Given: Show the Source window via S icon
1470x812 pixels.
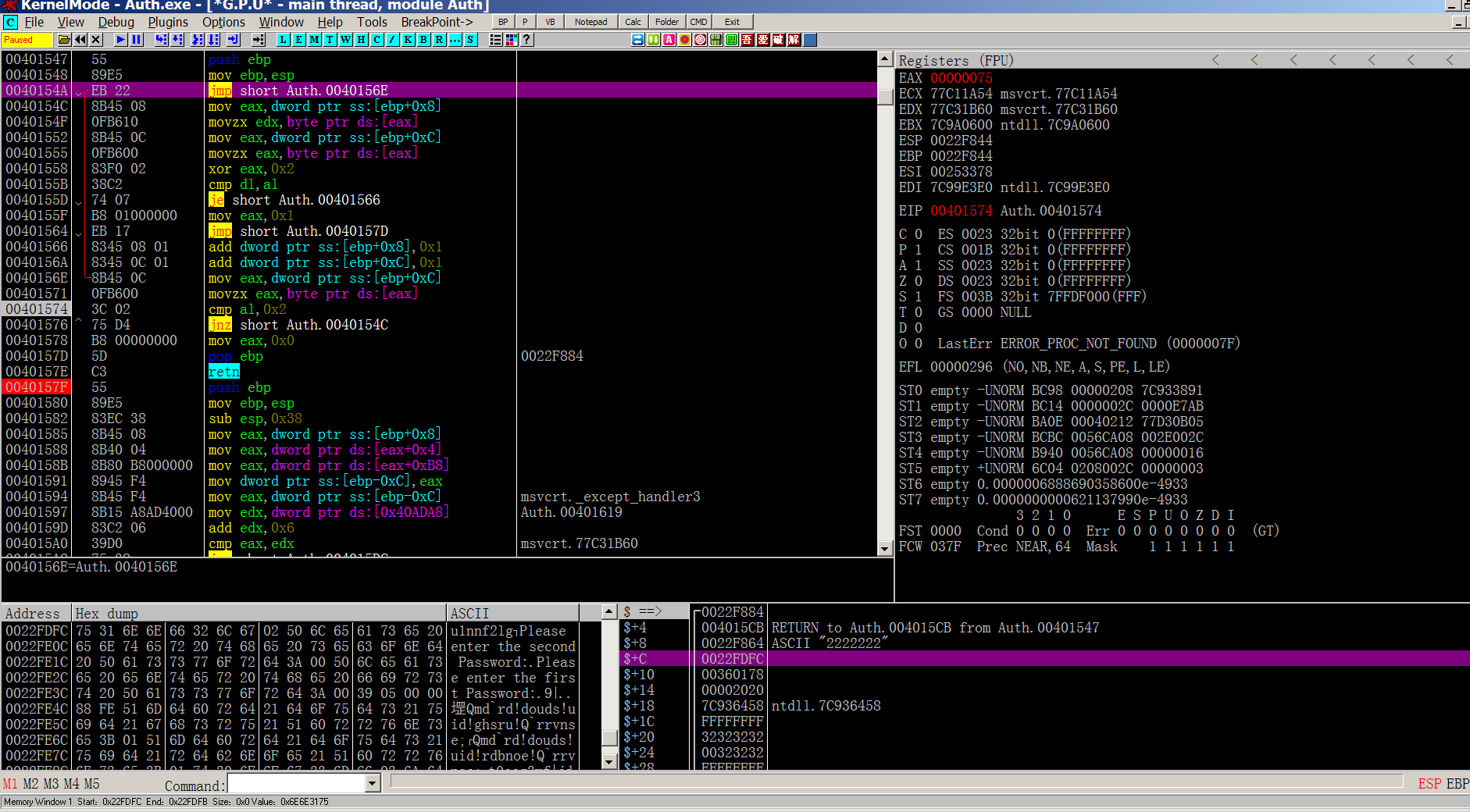Looking at the screenshot, I should pos(470,40).
